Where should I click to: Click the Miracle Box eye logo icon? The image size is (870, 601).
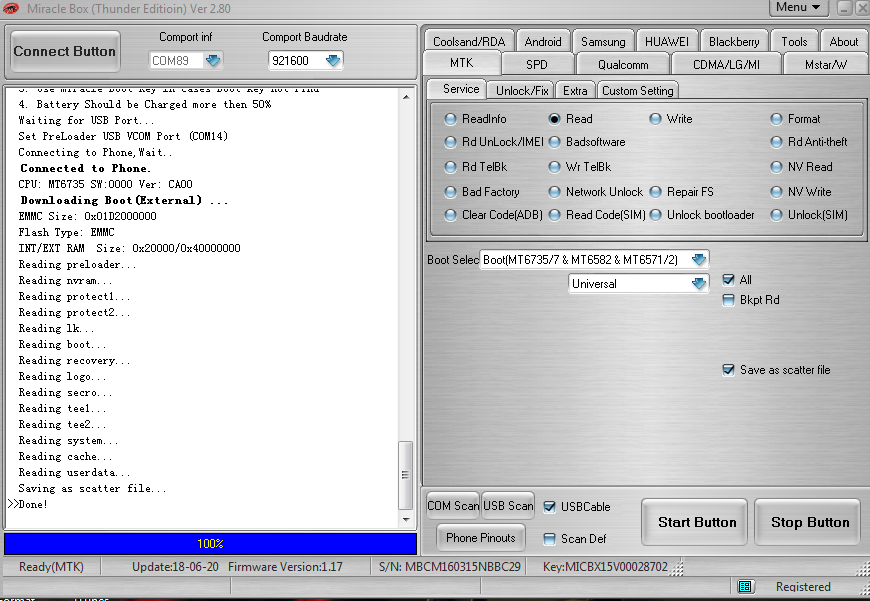[x=11, y=8]
